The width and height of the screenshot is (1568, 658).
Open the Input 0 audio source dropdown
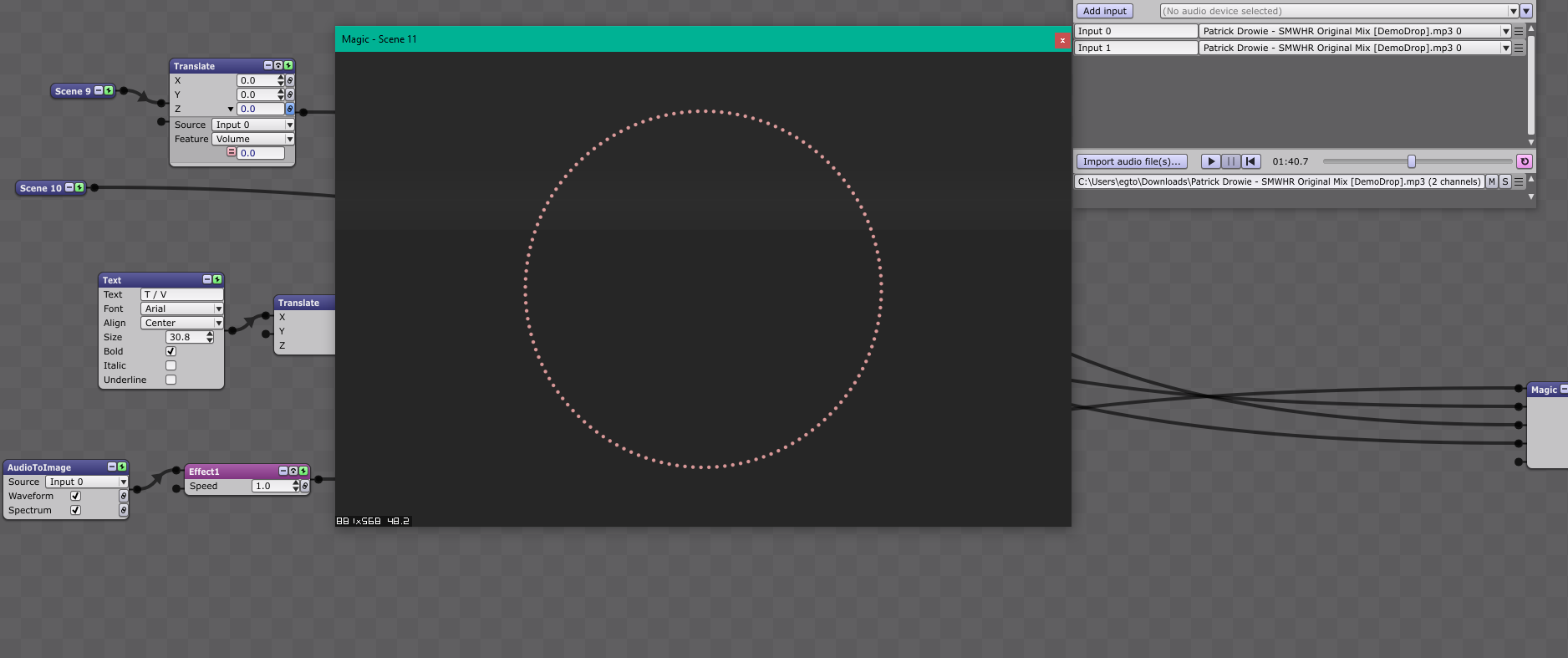pyautogui.click(x=1355, y=31)
